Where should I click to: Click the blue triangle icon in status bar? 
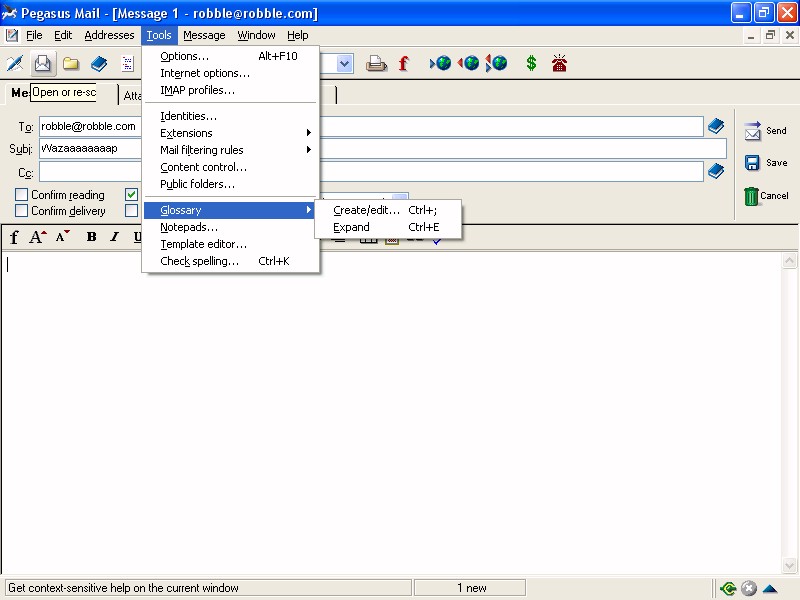770,589
